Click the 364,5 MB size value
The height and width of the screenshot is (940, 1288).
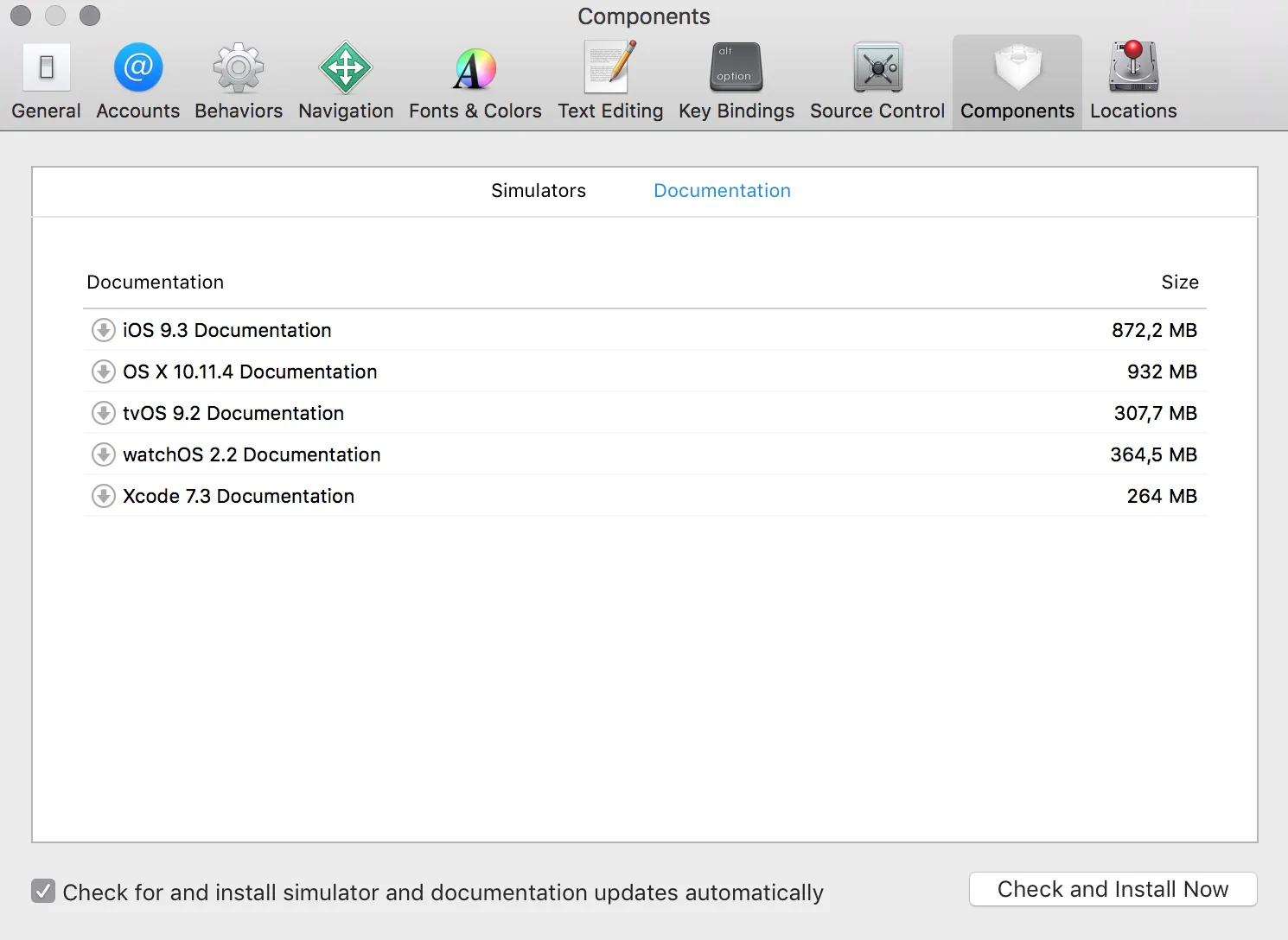(x=1154, y=454)
